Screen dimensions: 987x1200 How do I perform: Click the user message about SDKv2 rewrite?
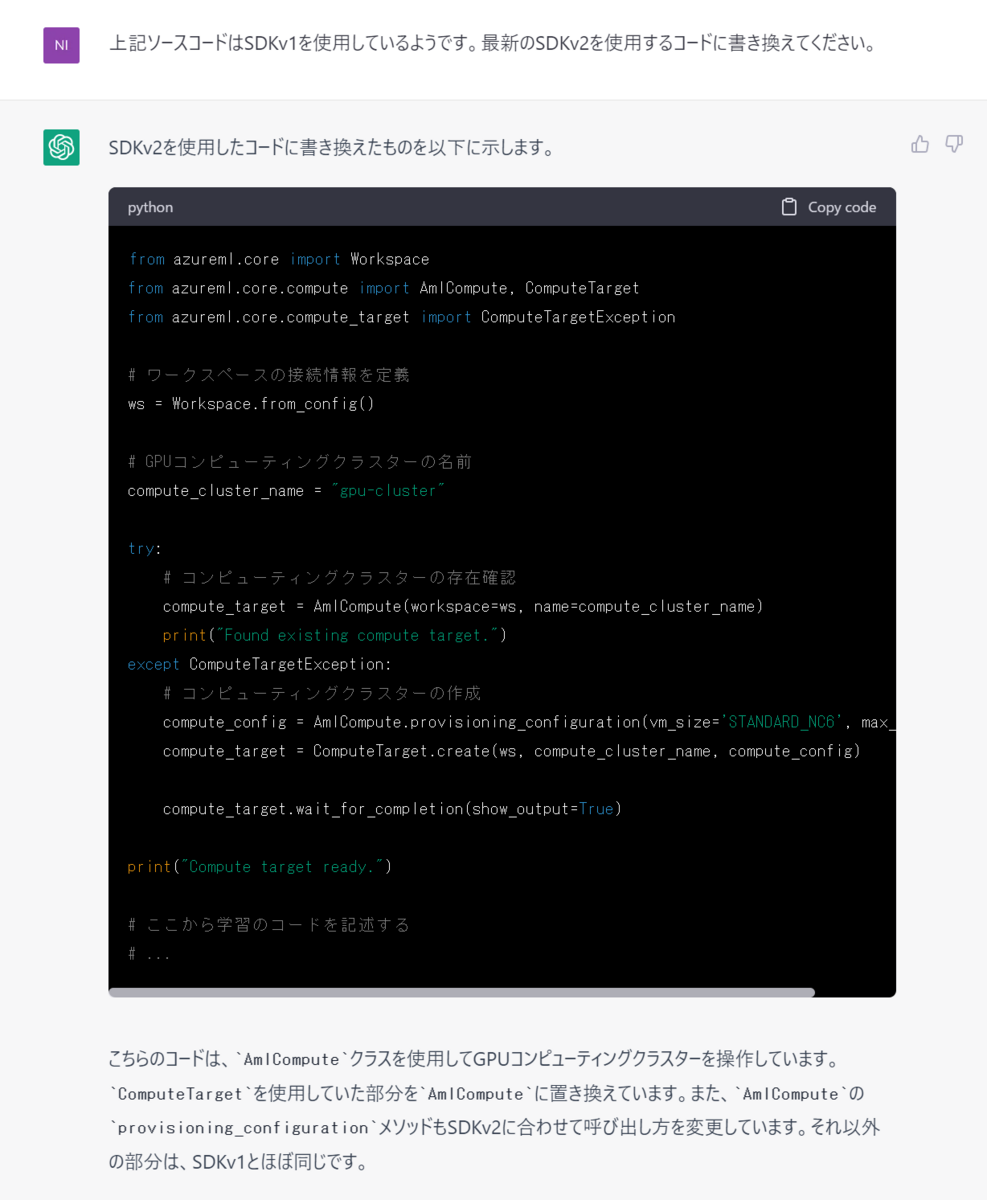[493, 44]
